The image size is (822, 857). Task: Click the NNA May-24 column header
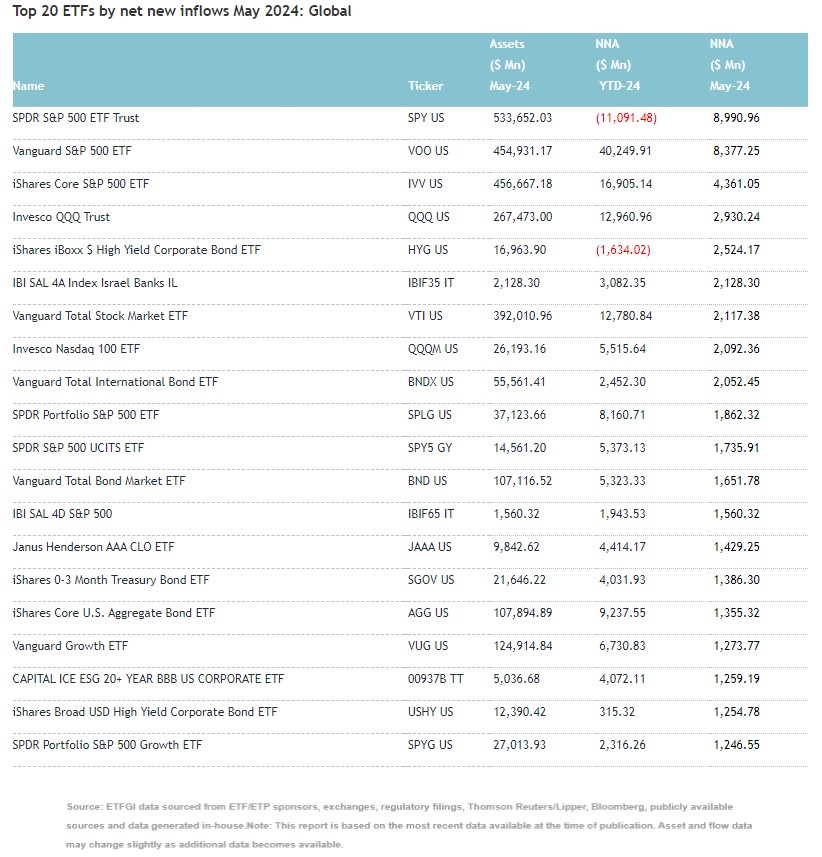pos(729,65)
